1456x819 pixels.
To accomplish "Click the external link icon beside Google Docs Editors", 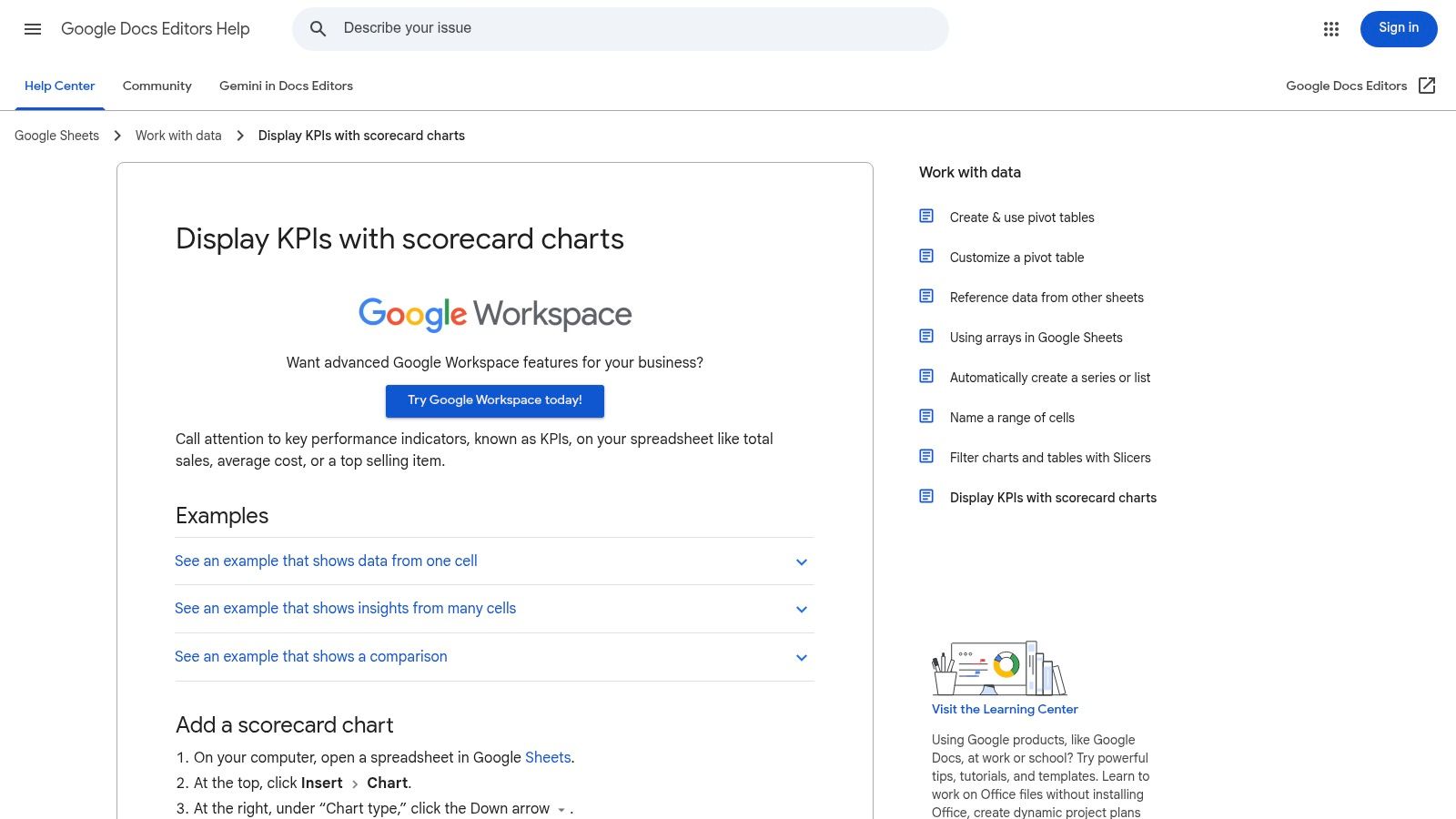I will pyautogui.click(x=1427, y=86).
